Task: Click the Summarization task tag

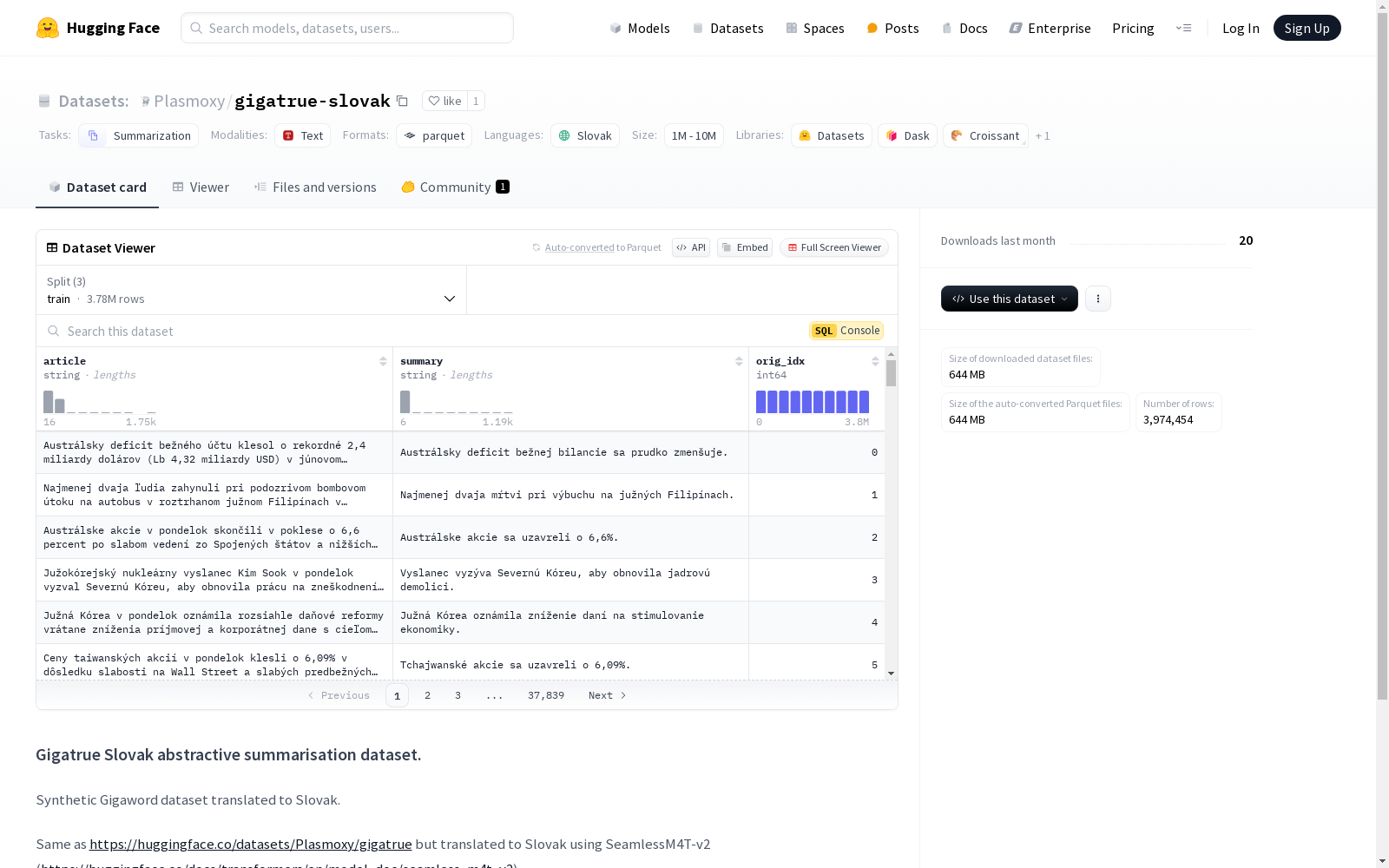Action: [x=139, y=135]
